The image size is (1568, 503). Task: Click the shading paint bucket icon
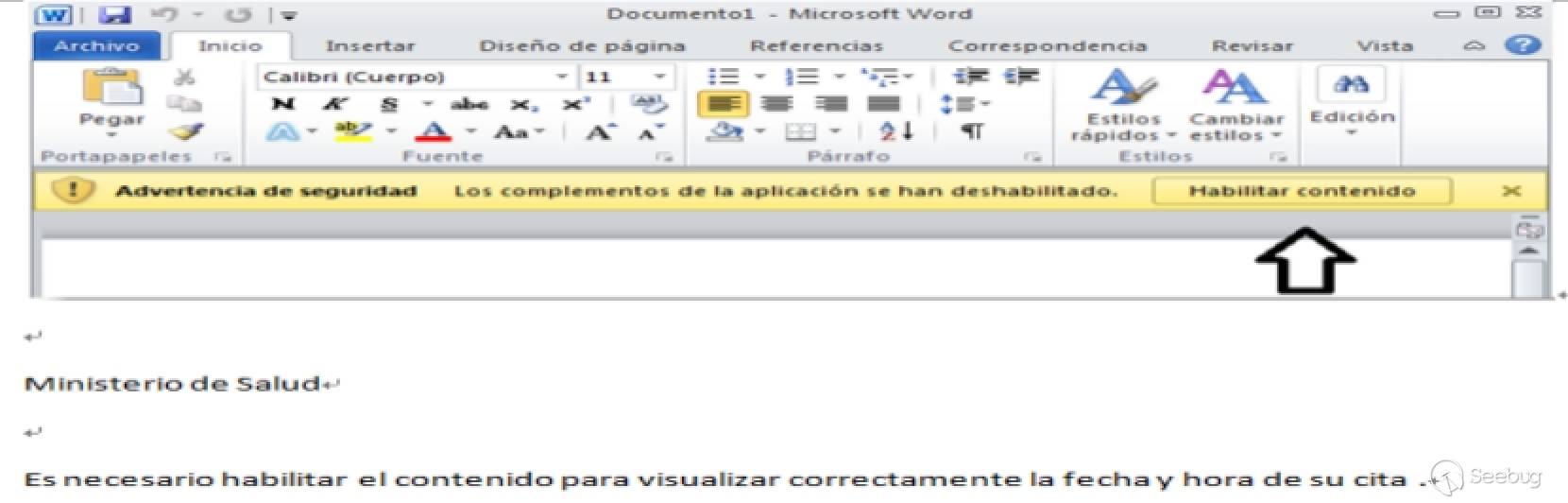pos(725,131)
